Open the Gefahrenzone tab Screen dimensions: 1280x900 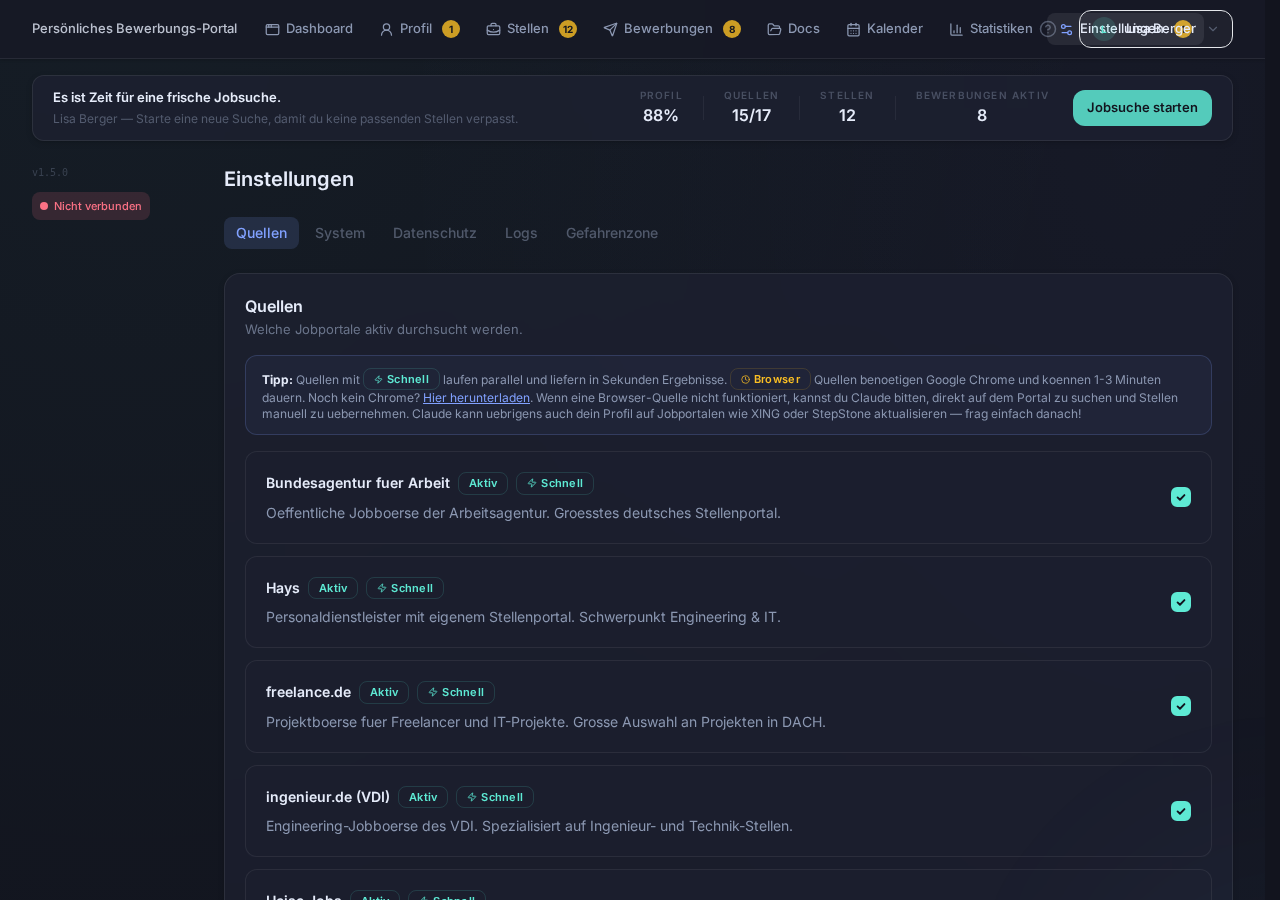click(612, 233)
